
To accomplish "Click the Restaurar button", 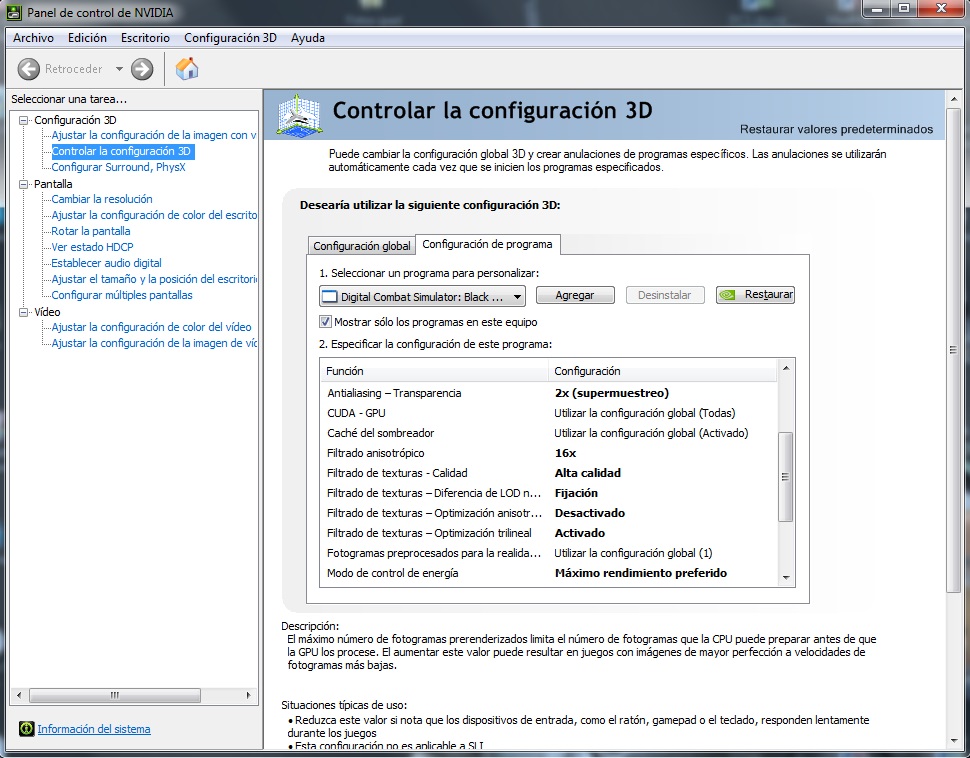I will pyautogui.click(x=755, y=295).
